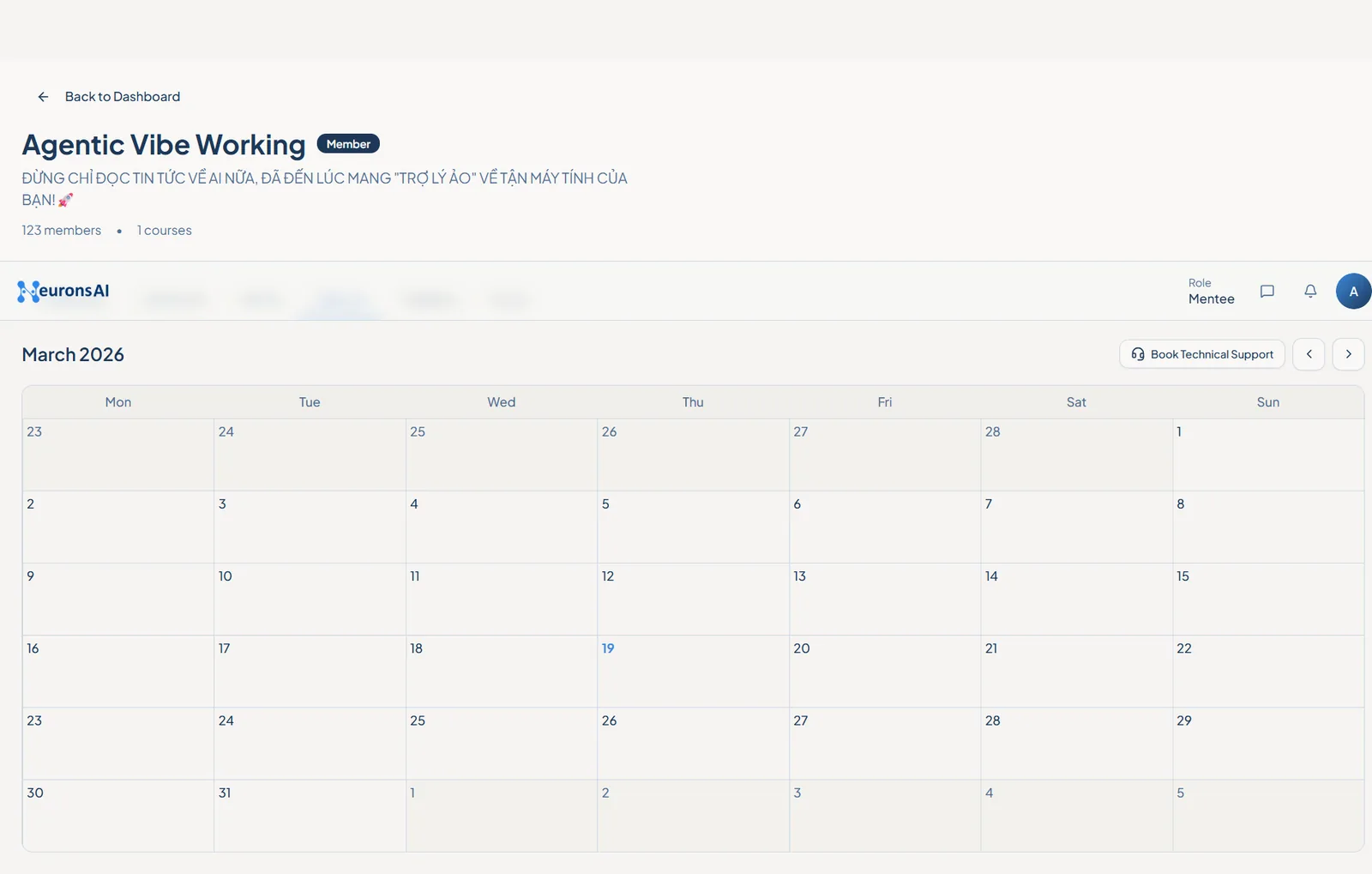Image resolution: width=1372 pixels, height=874 pixels.
Task: Select March 15 calendar cell
Action: (x=1268, y=600)
